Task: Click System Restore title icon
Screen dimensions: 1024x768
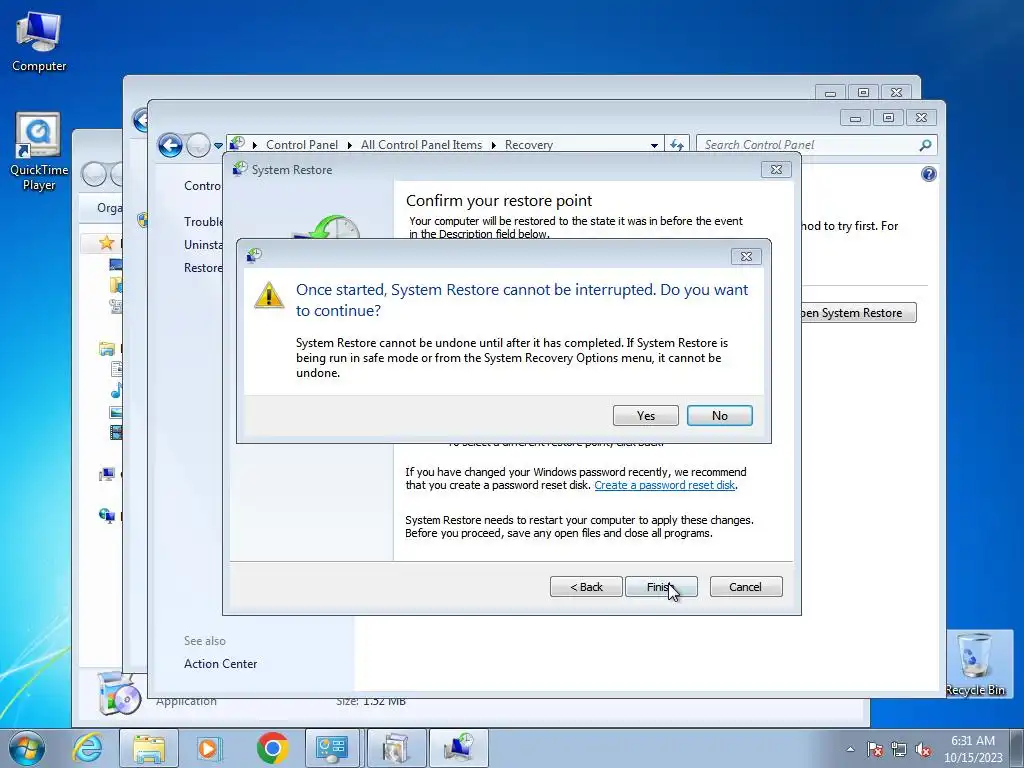Action: 240,169
